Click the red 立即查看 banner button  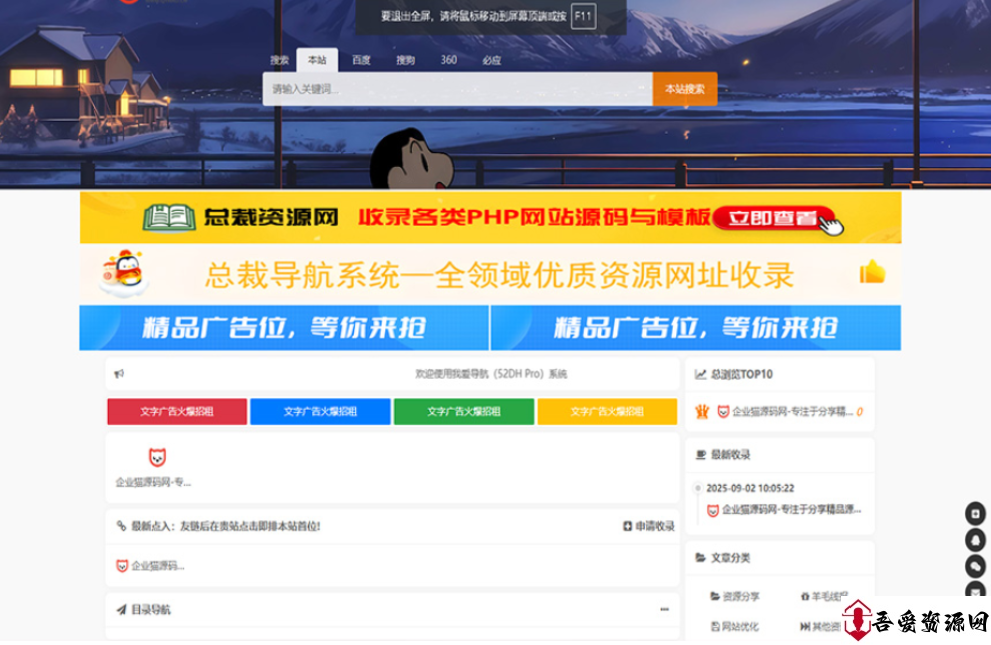pyautogui.click(x=774, y=219)
